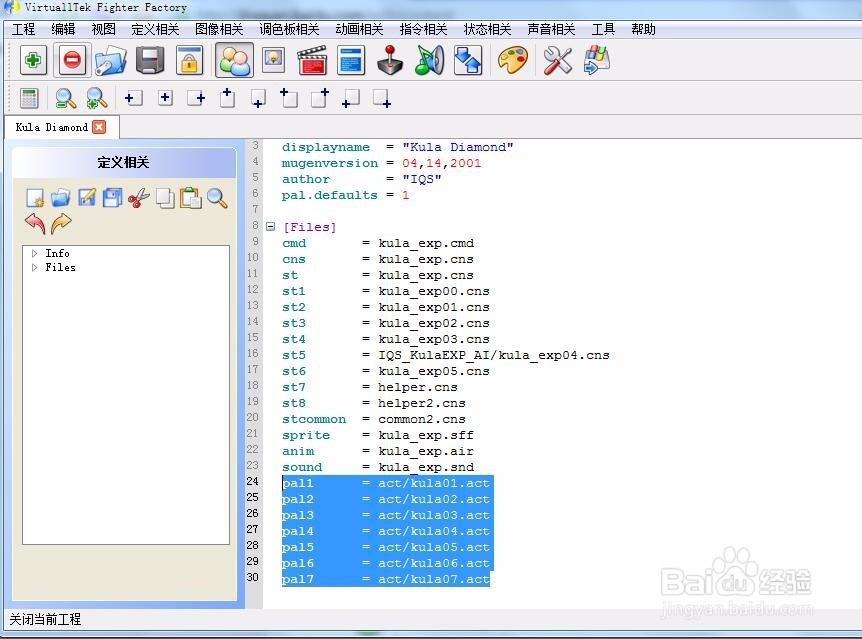
Task: Collapse the [Files] section fold marker
Action: click(x=270, y=227)
